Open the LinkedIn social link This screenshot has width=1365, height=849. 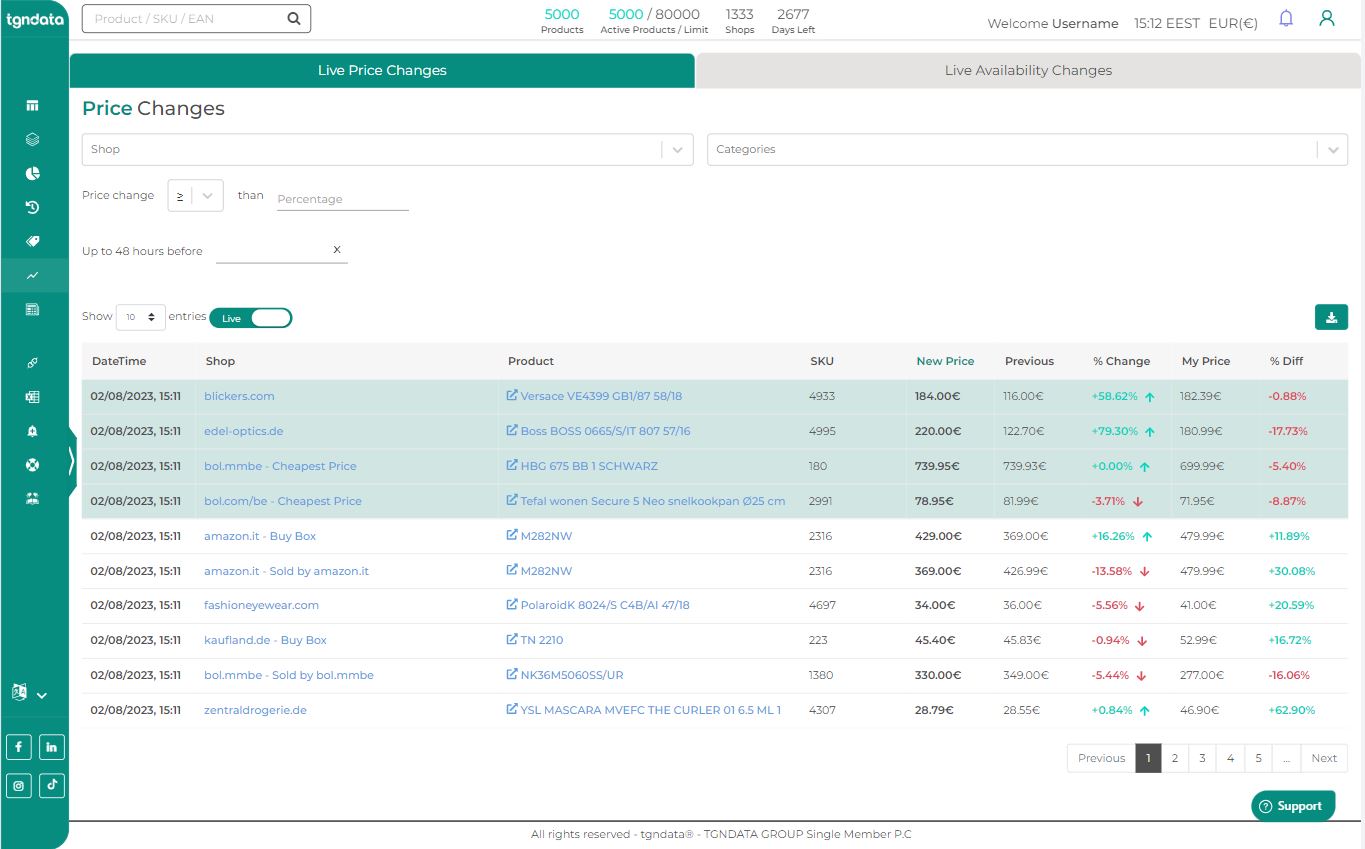click(52, 746)
